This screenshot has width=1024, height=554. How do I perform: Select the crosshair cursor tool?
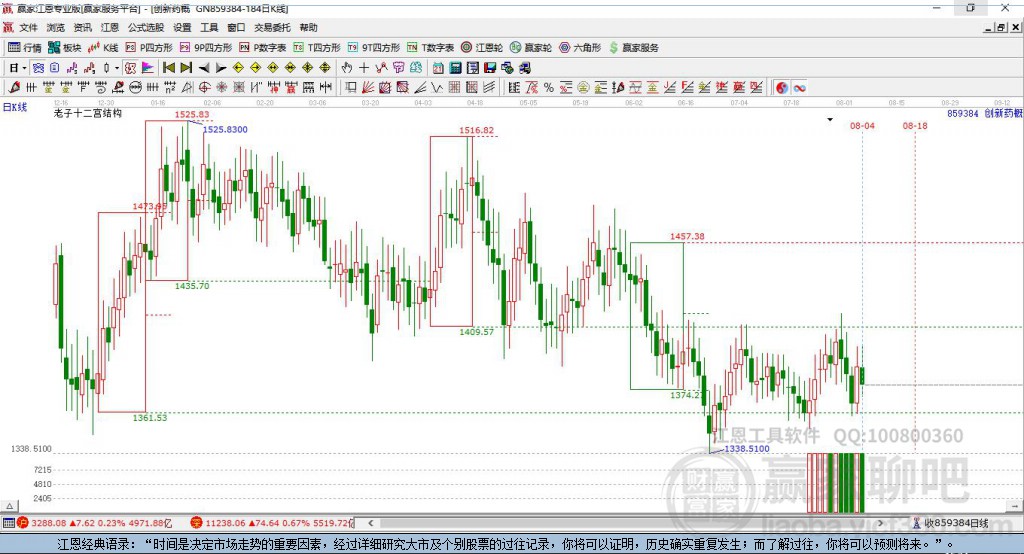(x=364, y=68)
